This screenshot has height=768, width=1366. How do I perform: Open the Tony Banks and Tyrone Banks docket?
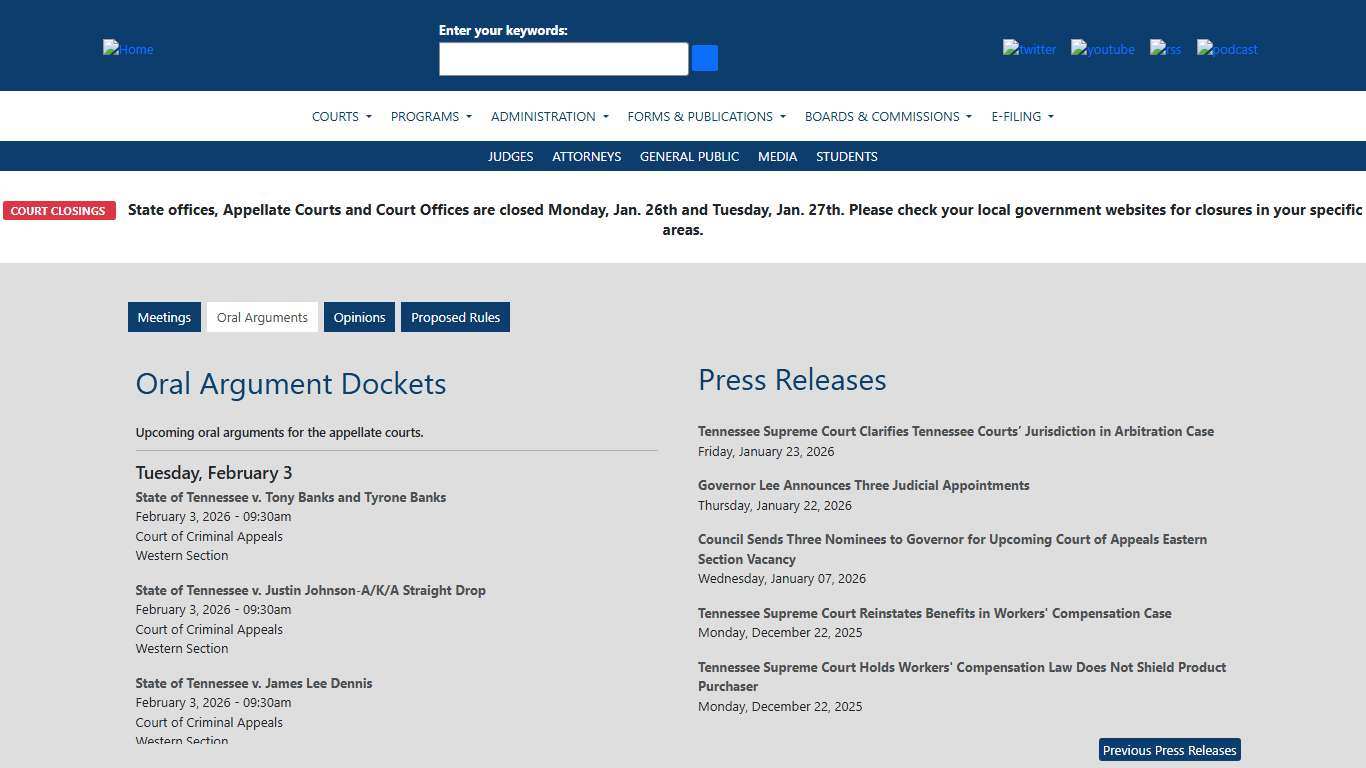[290, 497]
